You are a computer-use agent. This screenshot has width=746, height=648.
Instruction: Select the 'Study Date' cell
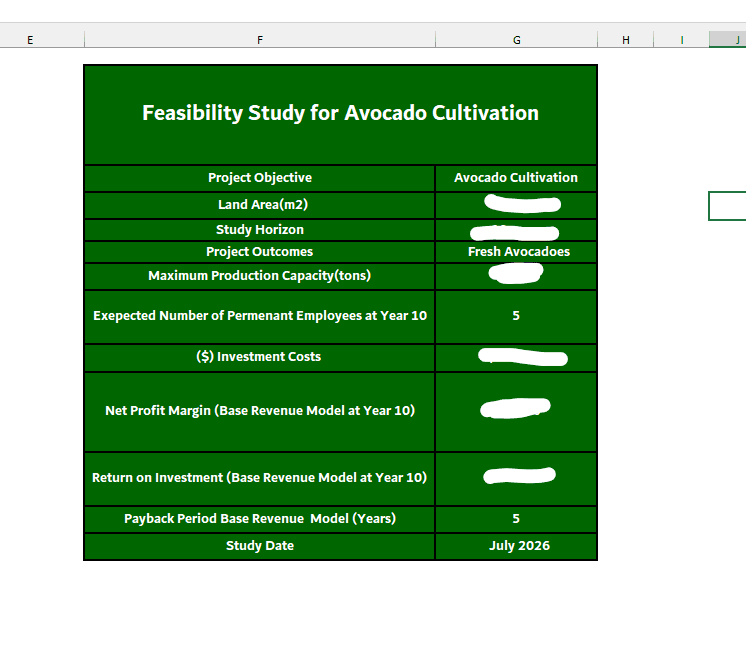tap(260, 546)
